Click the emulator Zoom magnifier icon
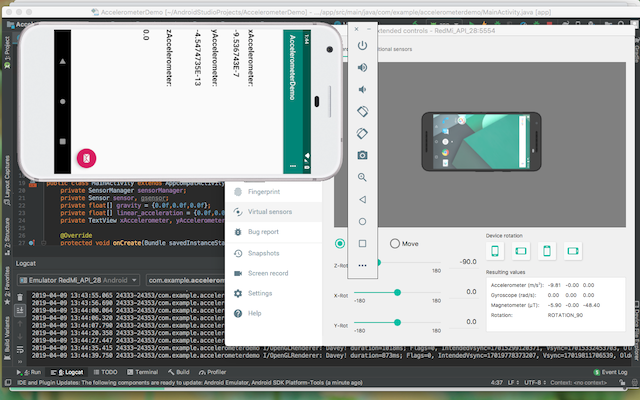 tap(362, 177)
